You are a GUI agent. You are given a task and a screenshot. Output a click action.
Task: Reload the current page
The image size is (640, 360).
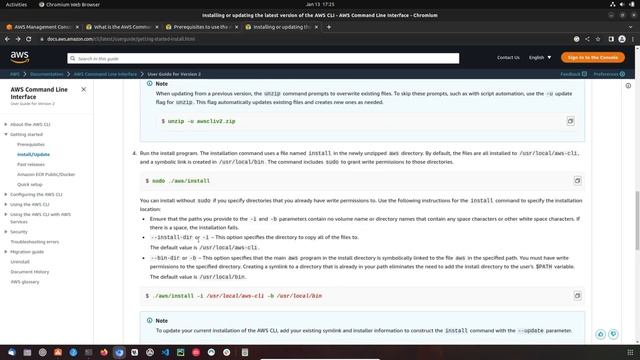(x=29, y=39)
